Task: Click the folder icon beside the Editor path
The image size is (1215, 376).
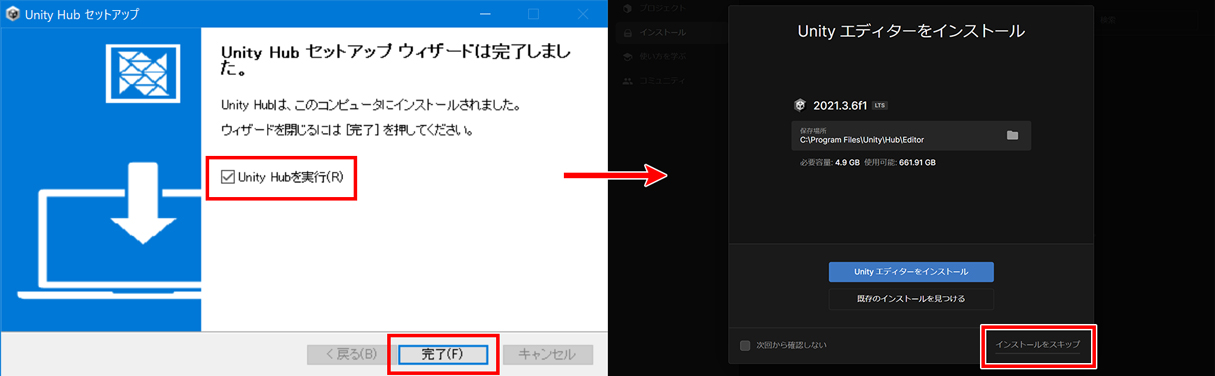Action: click(x=1012, y=135)
